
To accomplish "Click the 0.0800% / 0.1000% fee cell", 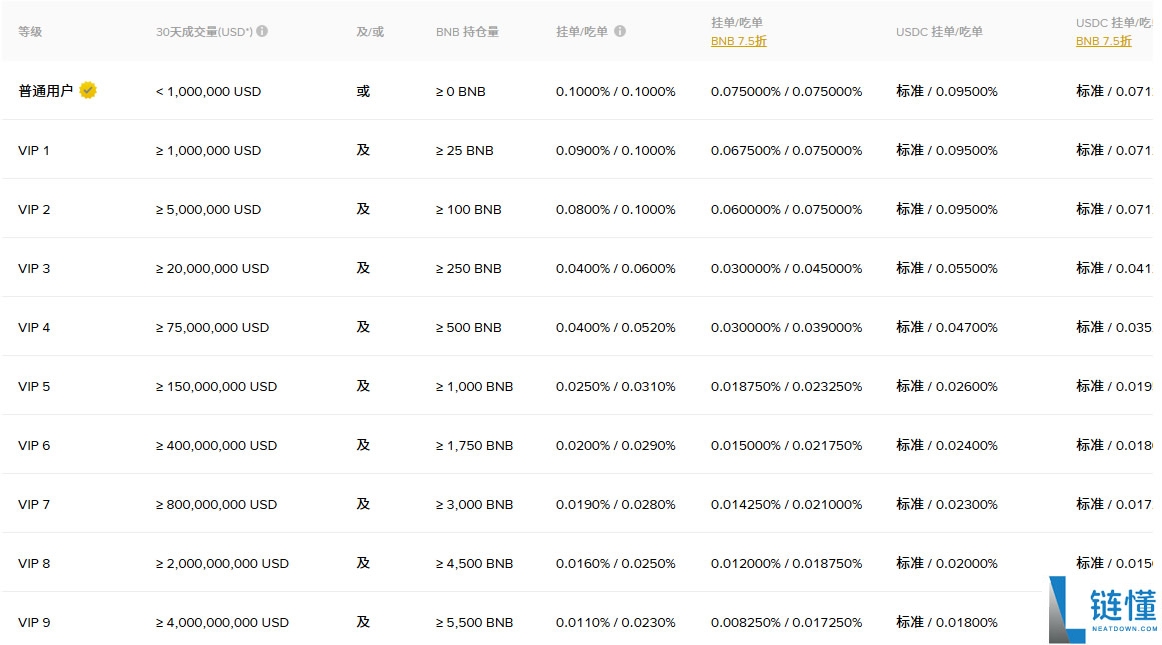I will click(616, 210).
